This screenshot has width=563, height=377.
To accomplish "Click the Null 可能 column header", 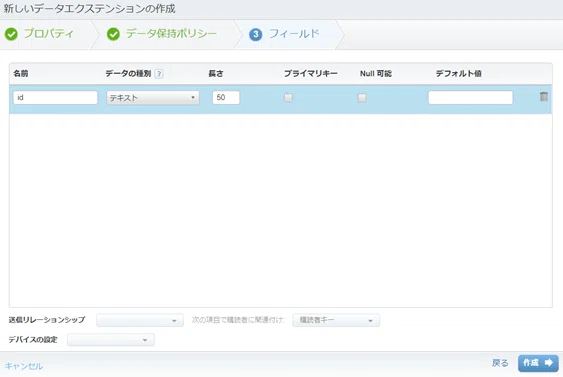I will point(376,74).
